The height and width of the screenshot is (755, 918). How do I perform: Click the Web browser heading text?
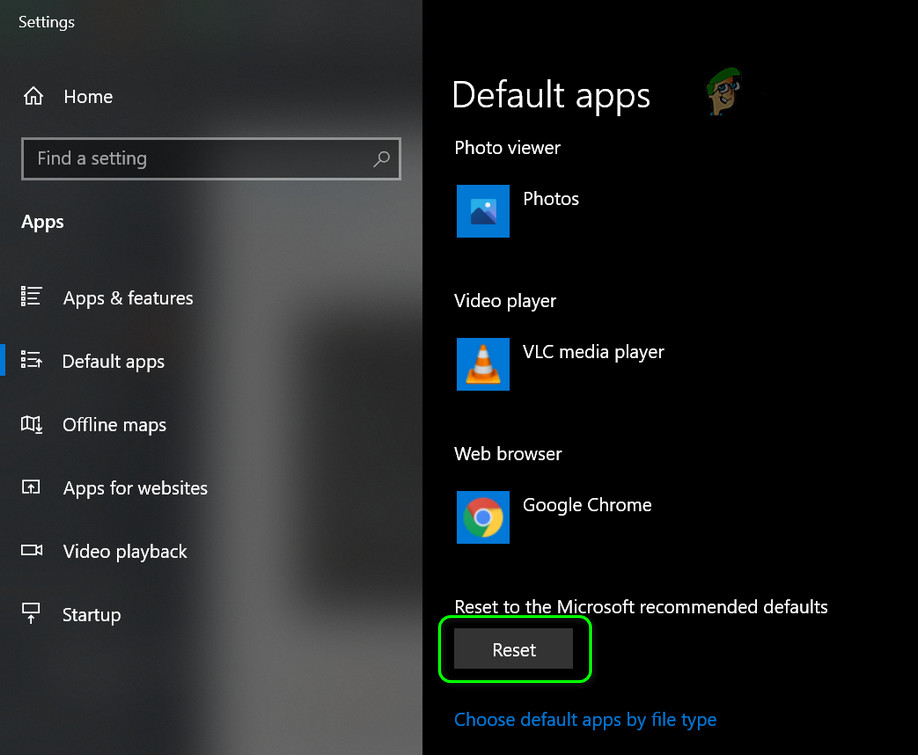click(508, 454)
